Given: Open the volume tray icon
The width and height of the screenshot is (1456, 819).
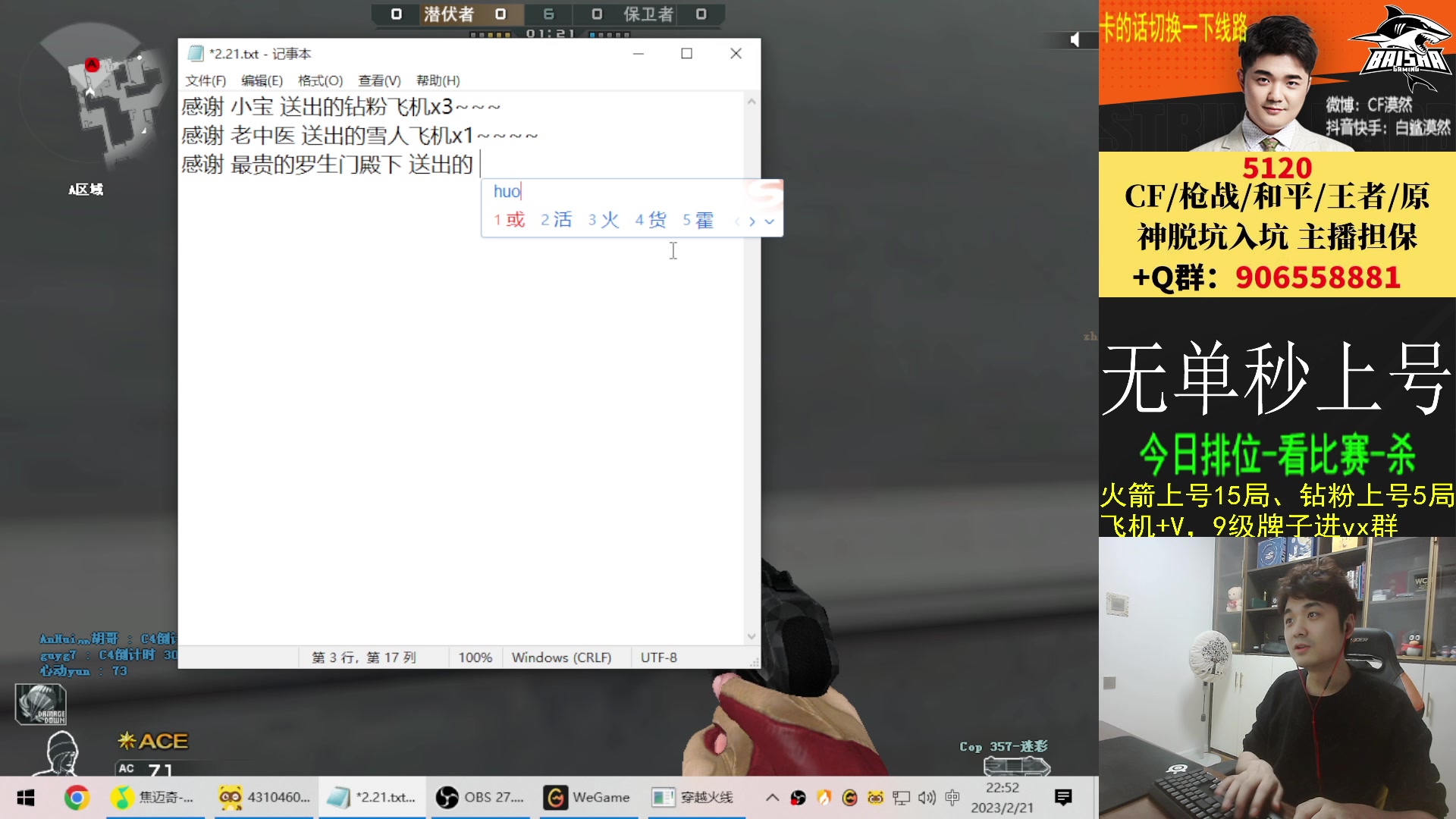Looking at the screenshot, I should coord(927,798).
